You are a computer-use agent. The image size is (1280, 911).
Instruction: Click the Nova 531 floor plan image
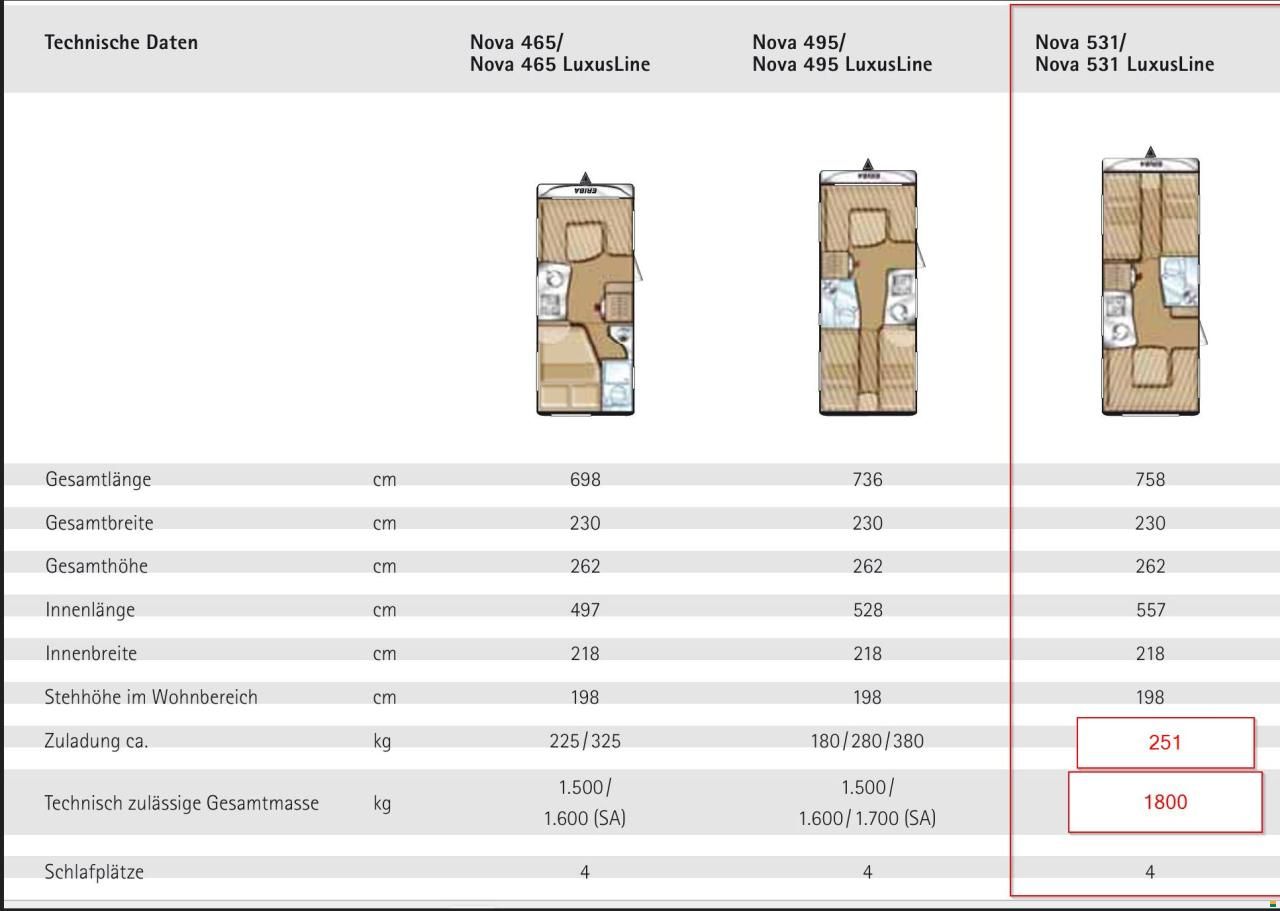[x=1152, y=281]
